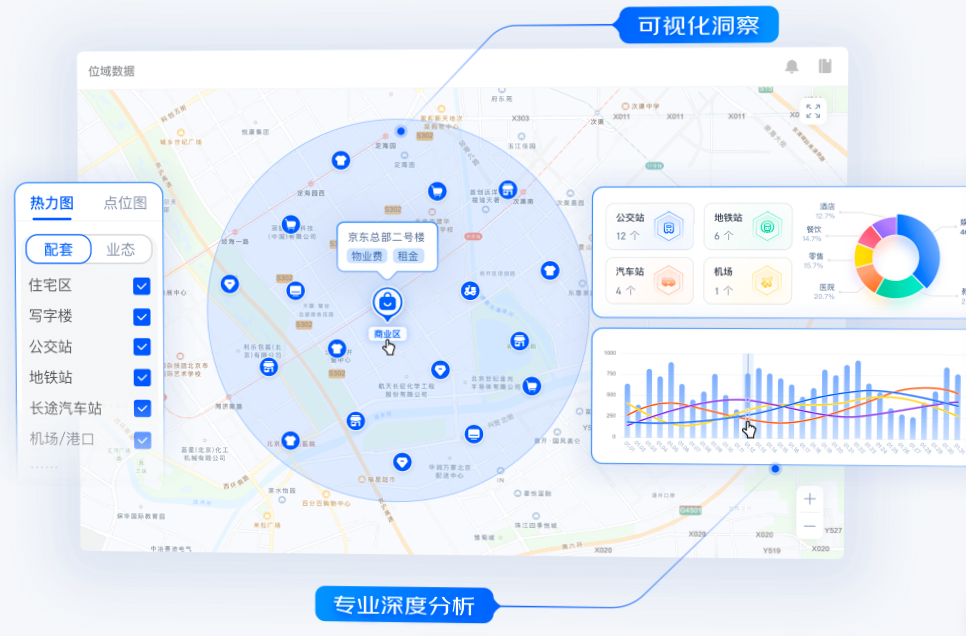Image resolution: width=966 pixels, height=636 pixels.
Task: Uncheck the 住宅区 checkbox
Action: click(x=141, y=287)
